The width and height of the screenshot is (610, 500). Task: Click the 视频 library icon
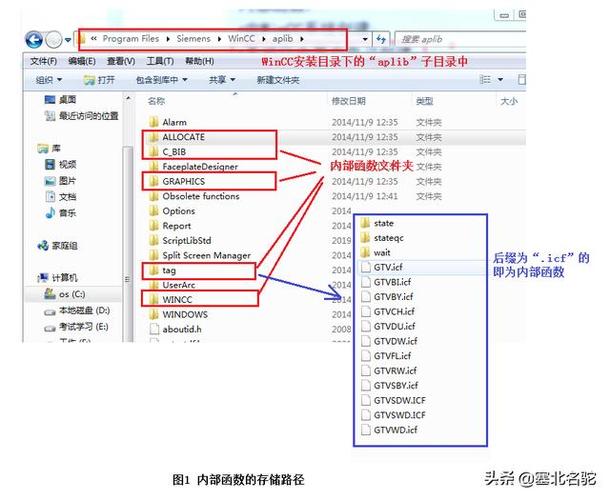click(50, 165)
